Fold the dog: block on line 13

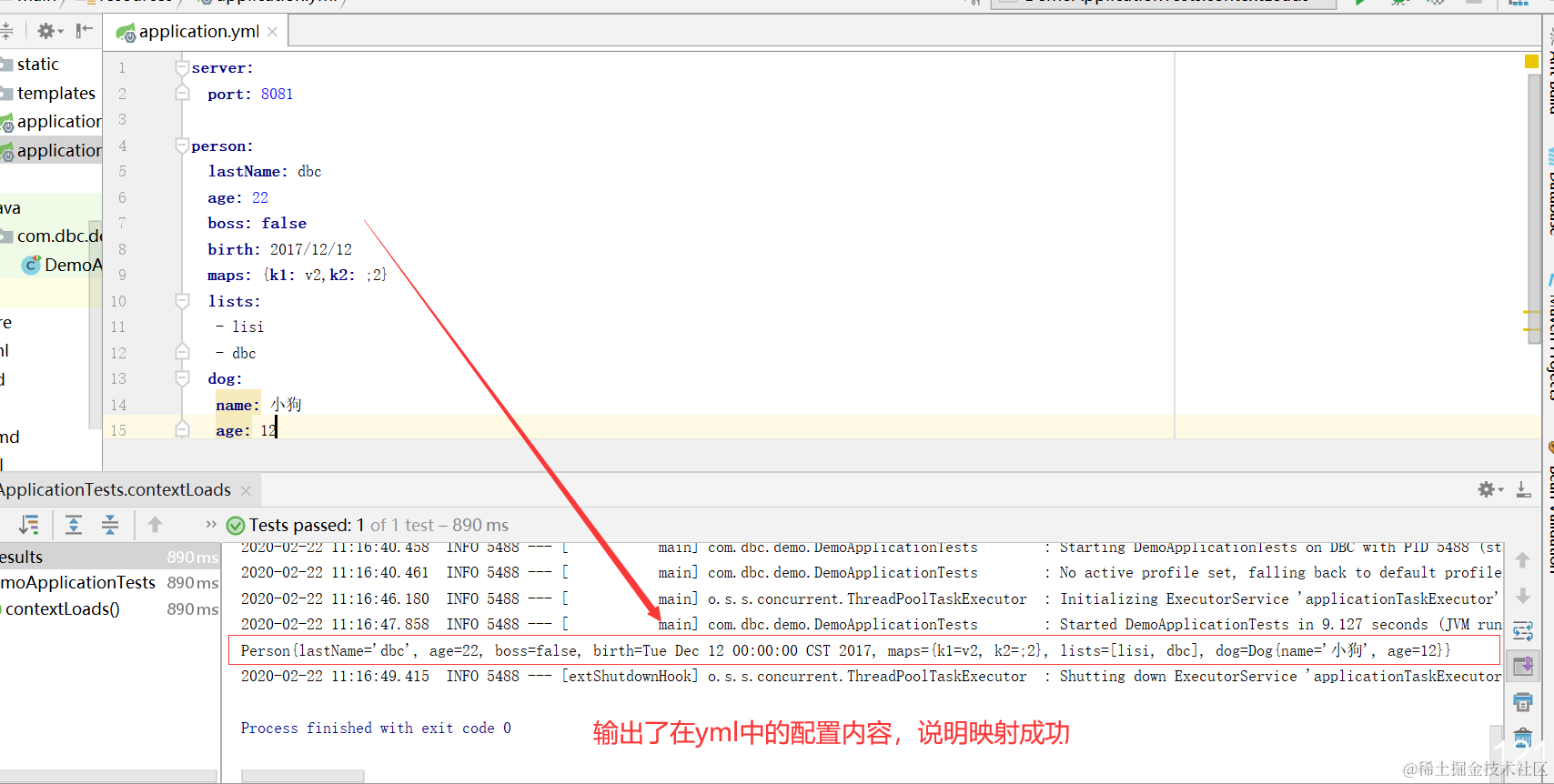pos(182,378)
